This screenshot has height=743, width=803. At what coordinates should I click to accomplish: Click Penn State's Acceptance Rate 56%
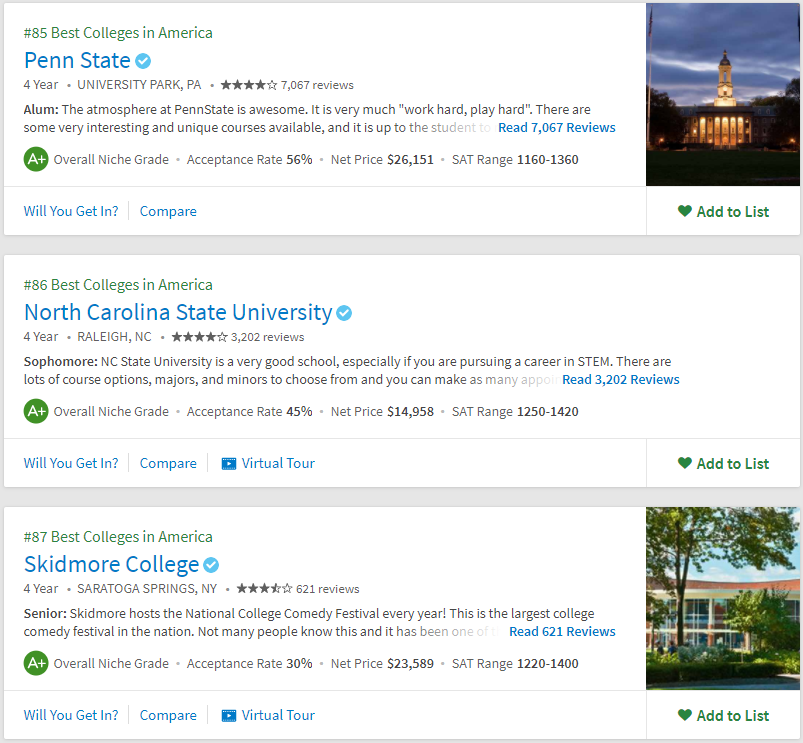(x=249, y=160)
